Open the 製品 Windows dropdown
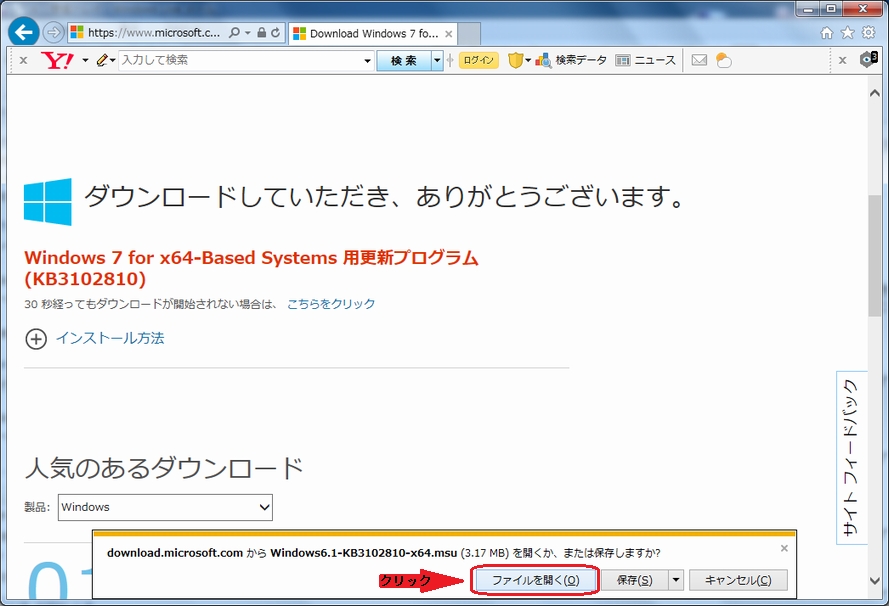Image resolution: width=889 pixels, height=606 pixels. point(165,507)
